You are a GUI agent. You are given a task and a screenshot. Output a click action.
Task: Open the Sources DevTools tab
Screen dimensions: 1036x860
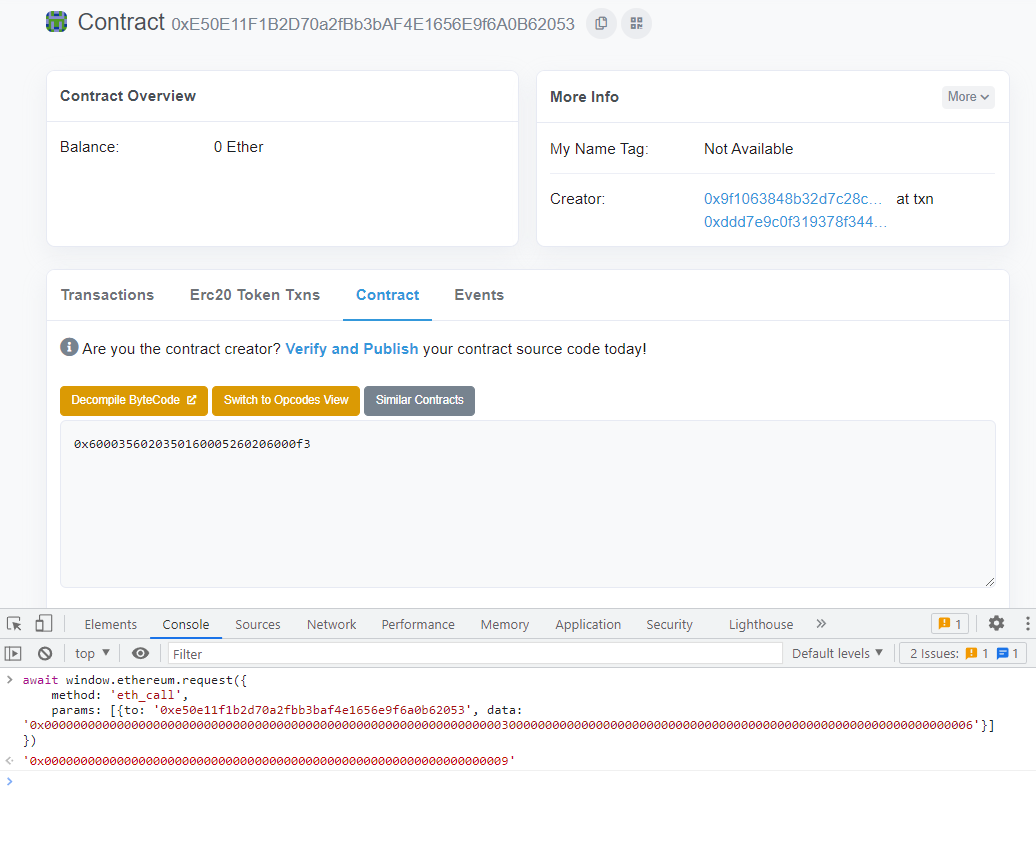(258, 624)
